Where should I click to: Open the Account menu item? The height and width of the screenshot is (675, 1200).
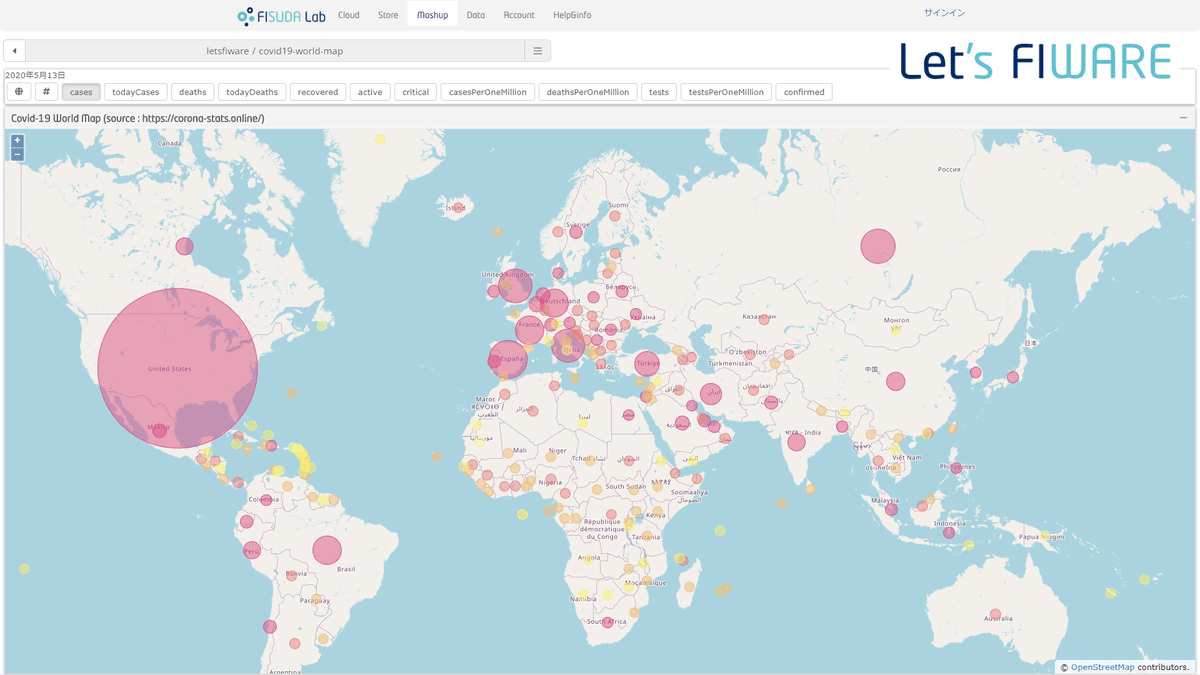(x=519, y=15)
